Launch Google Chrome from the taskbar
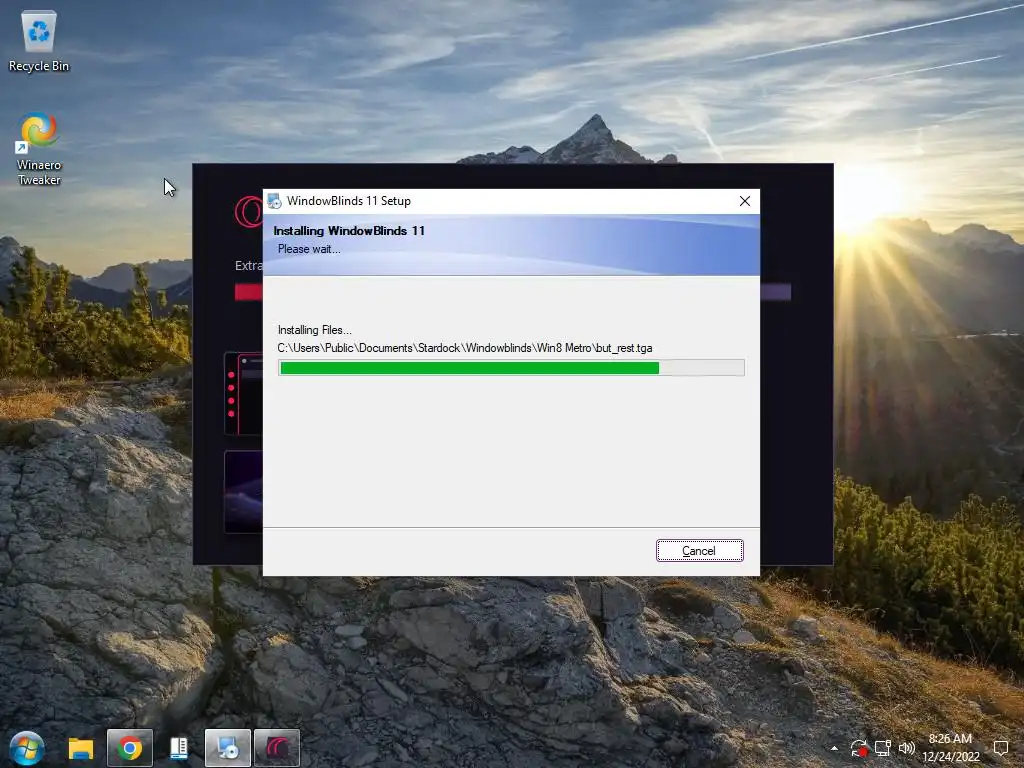 [x=129, y=748]
